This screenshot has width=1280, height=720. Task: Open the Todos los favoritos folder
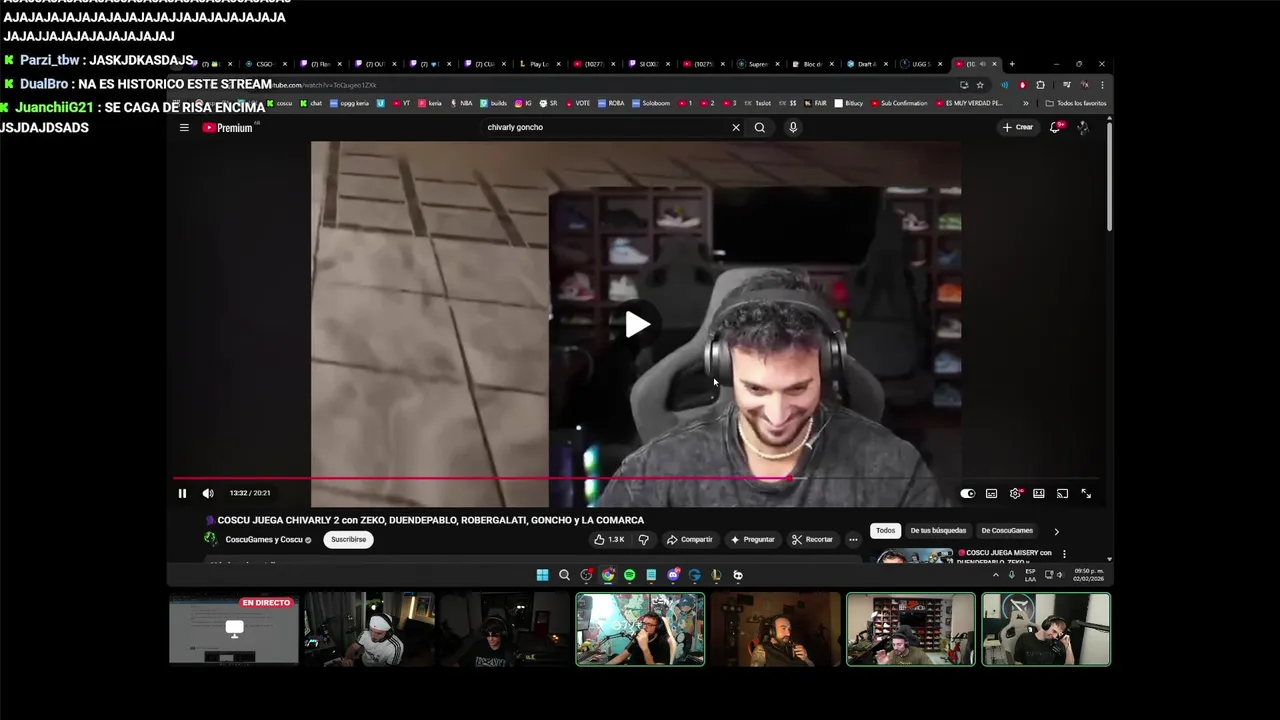pyautogui.click(x=1076, y=103)
